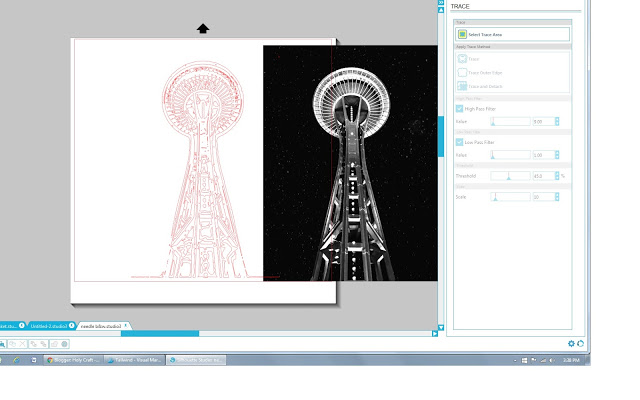The height and width of the screenshot is (400, 640).
Task: Click the High Pass value stepper arrows
Action: point(557,122)
